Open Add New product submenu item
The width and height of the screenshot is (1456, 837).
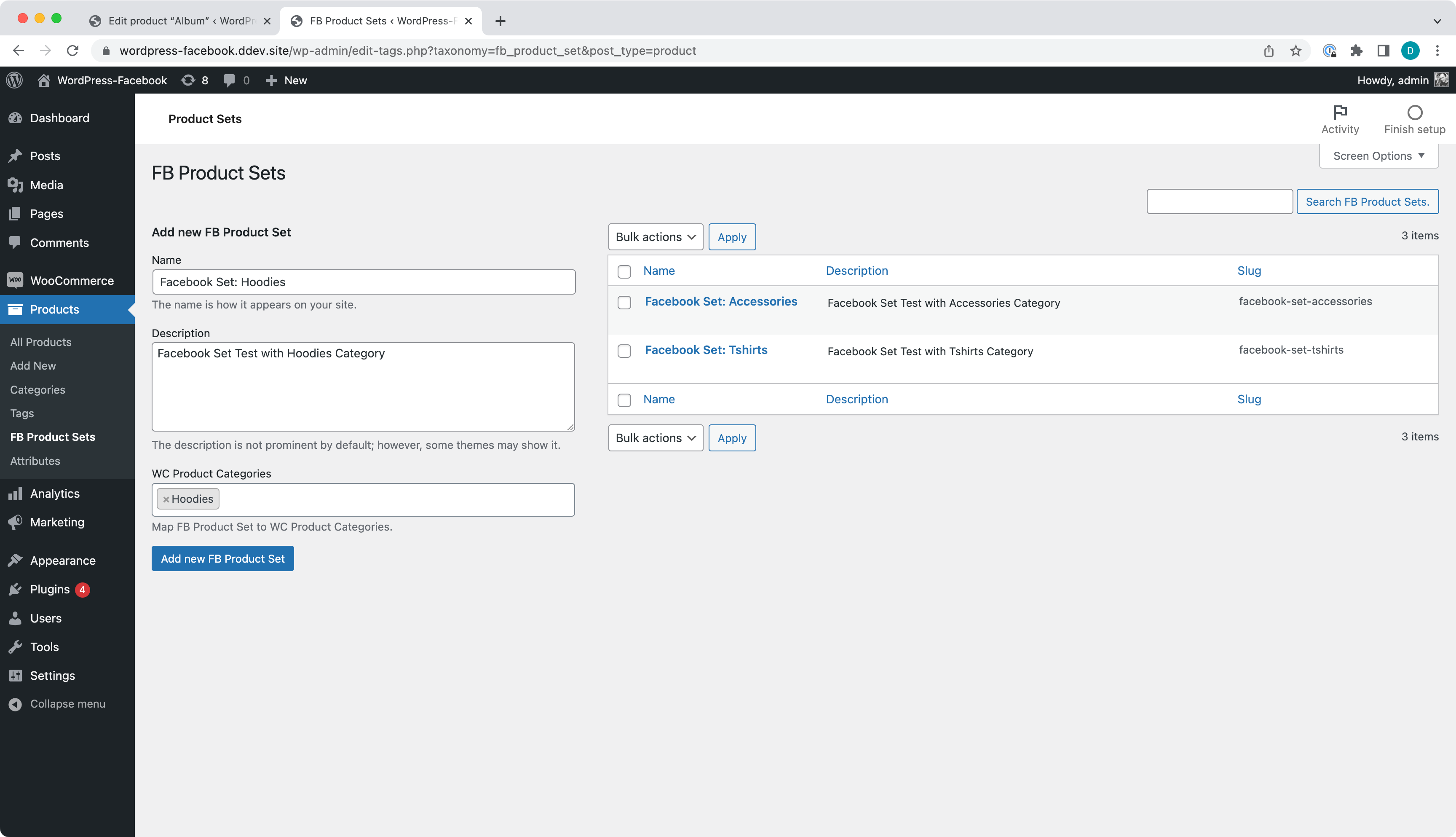point(33,366)
